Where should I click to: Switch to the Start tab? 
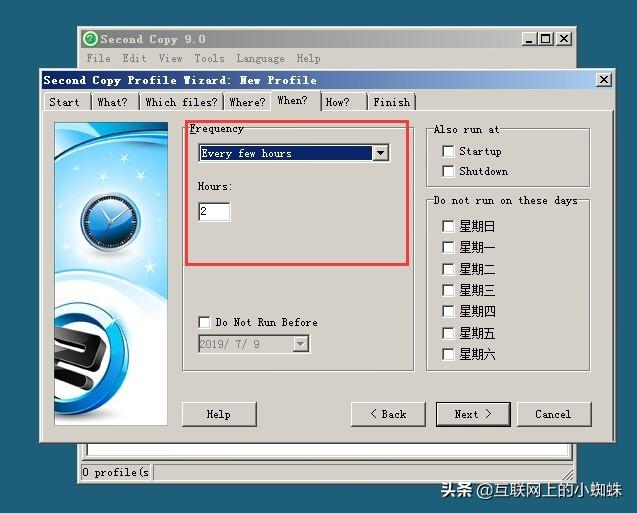point(67,102)
